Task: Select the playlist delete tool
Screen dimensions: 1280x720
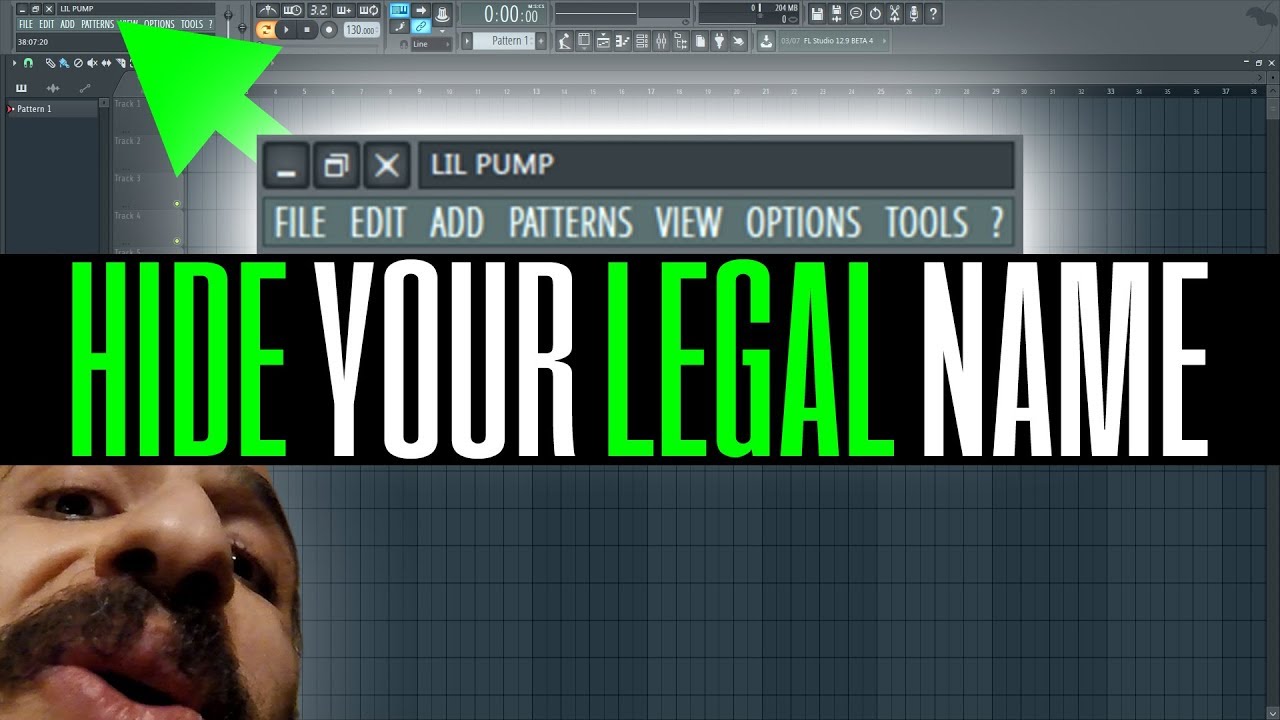Action: (x=78, y=63)
